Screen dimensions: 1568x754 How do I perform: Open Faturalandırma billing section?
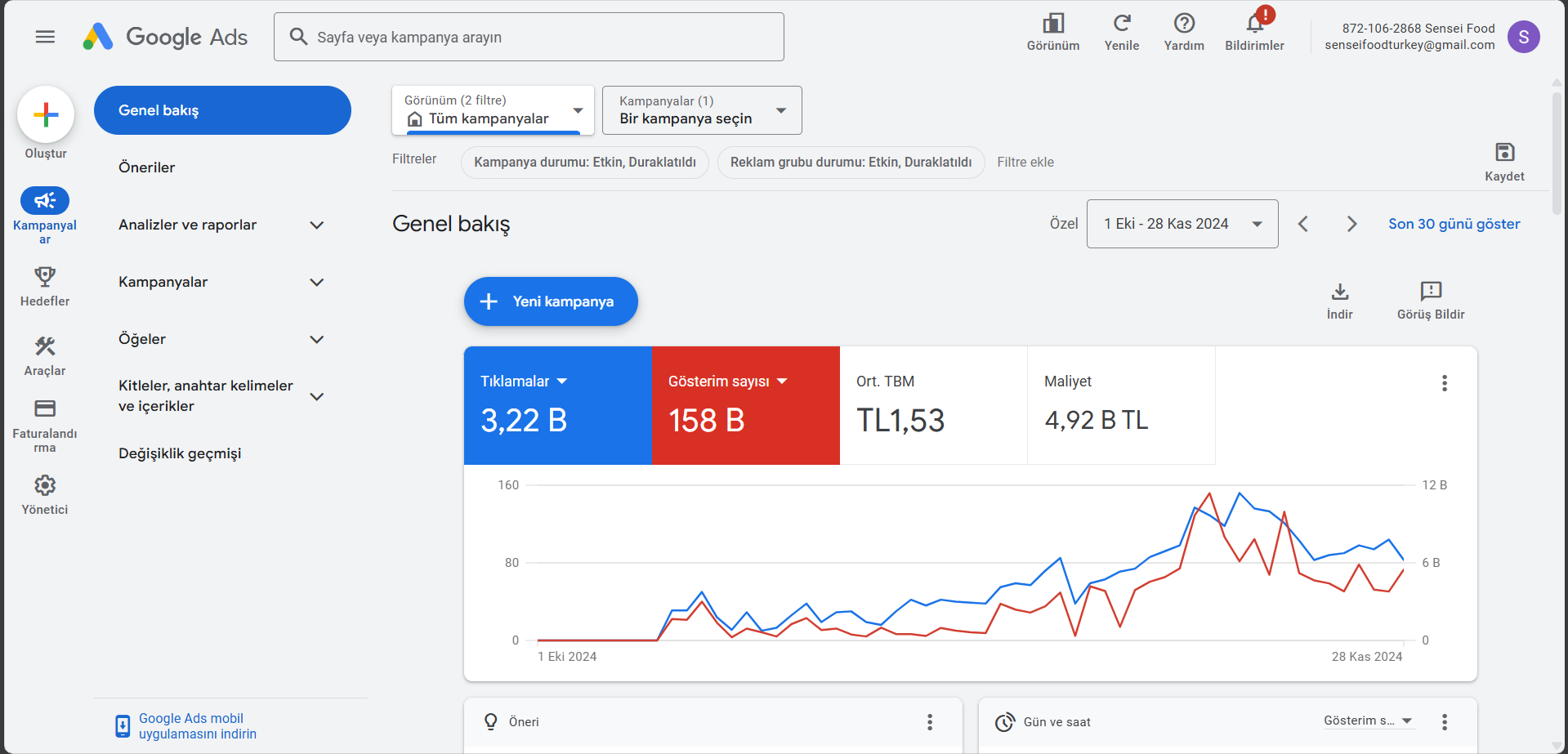click(45, 409)
